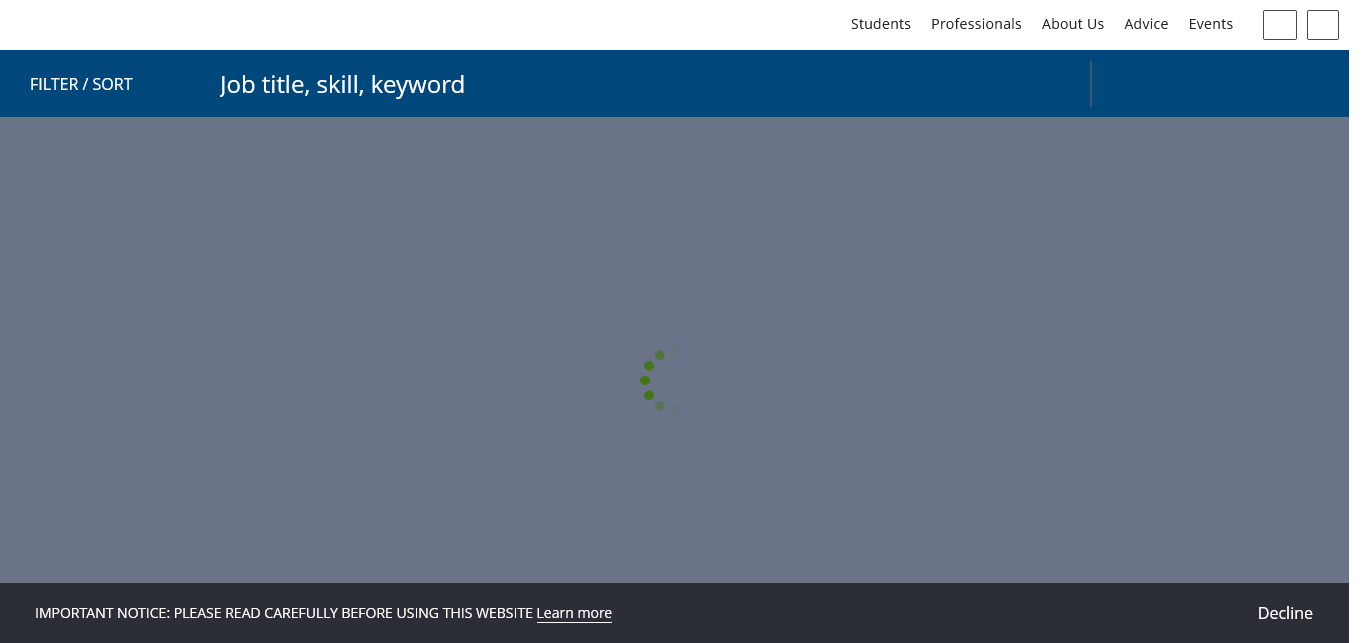Image resolution: width=1366 pixels, height=643 pixels.
Task: Open the Professionals menu item
Action: 976,24
